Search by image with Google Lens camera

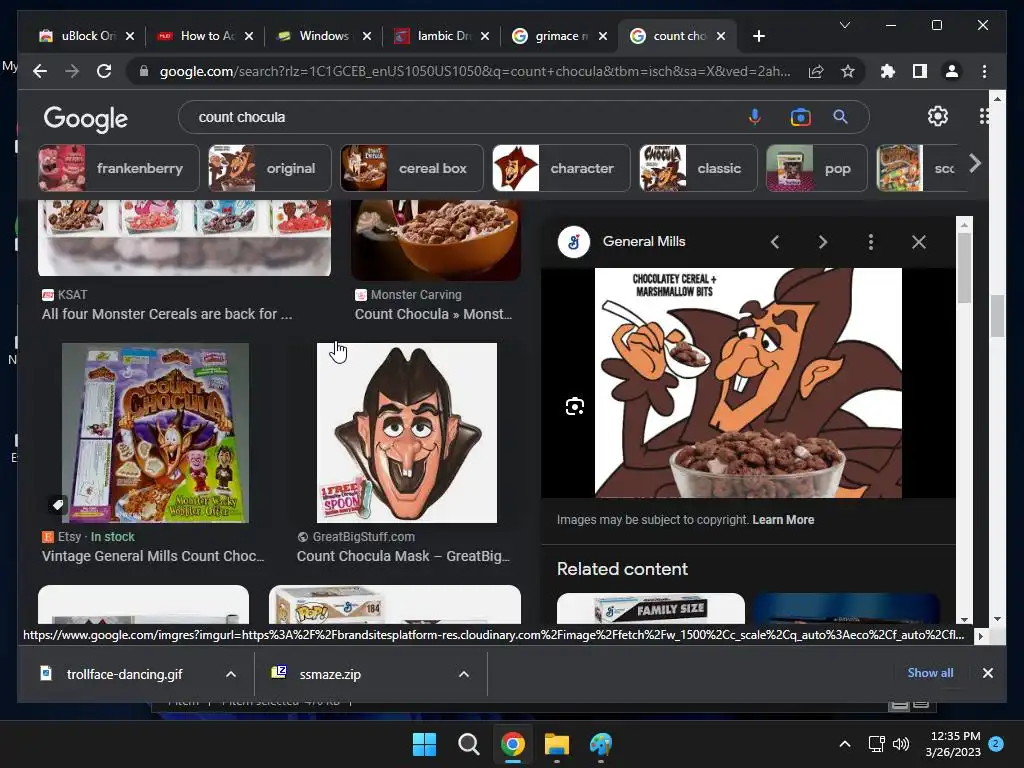tap(800, 117)
